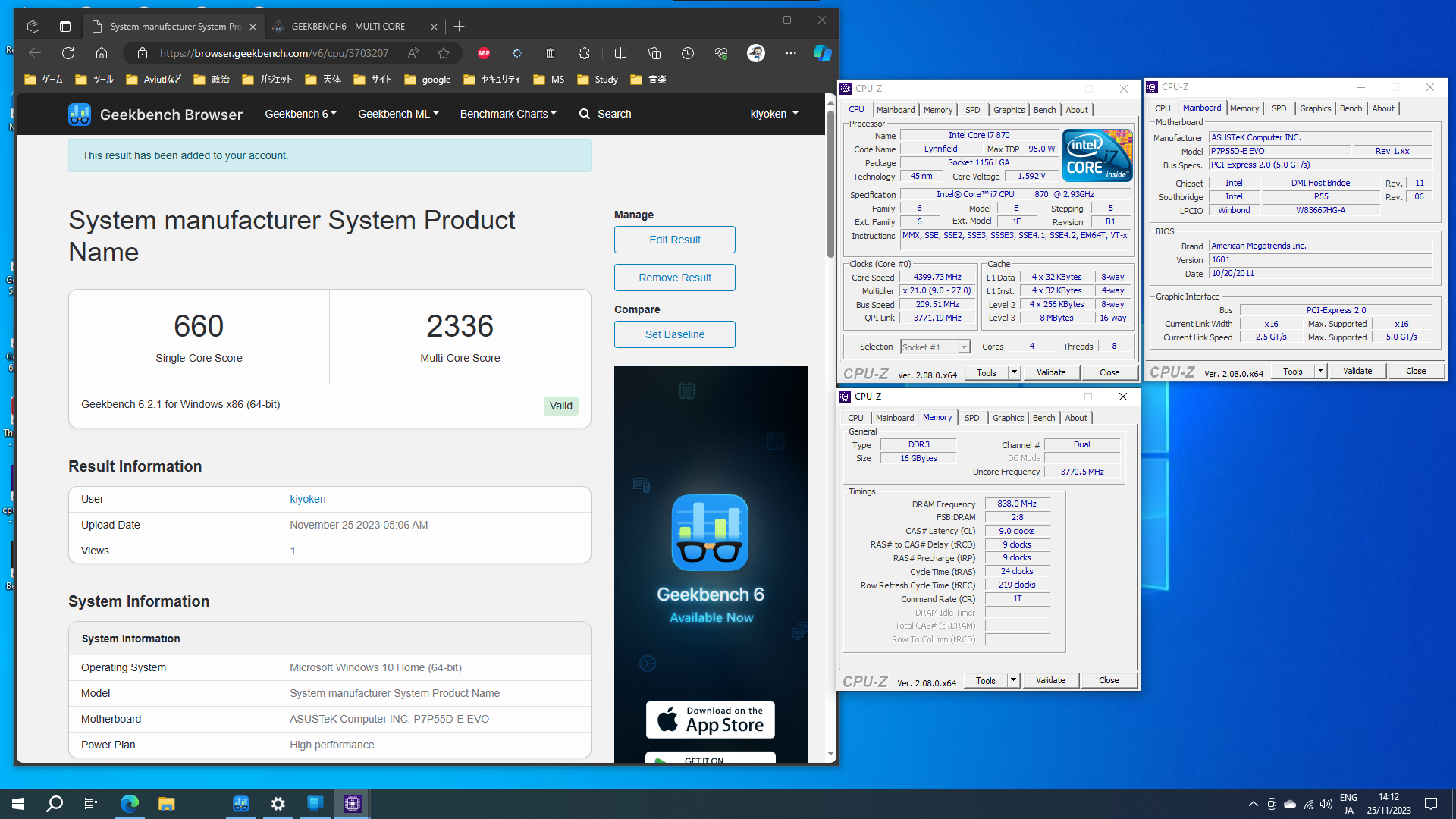Image resolution: width=1456 pixels, height=819 pixels.
Task: Toggle split screen icon in Edge toolbar
Action: [620, 53]
